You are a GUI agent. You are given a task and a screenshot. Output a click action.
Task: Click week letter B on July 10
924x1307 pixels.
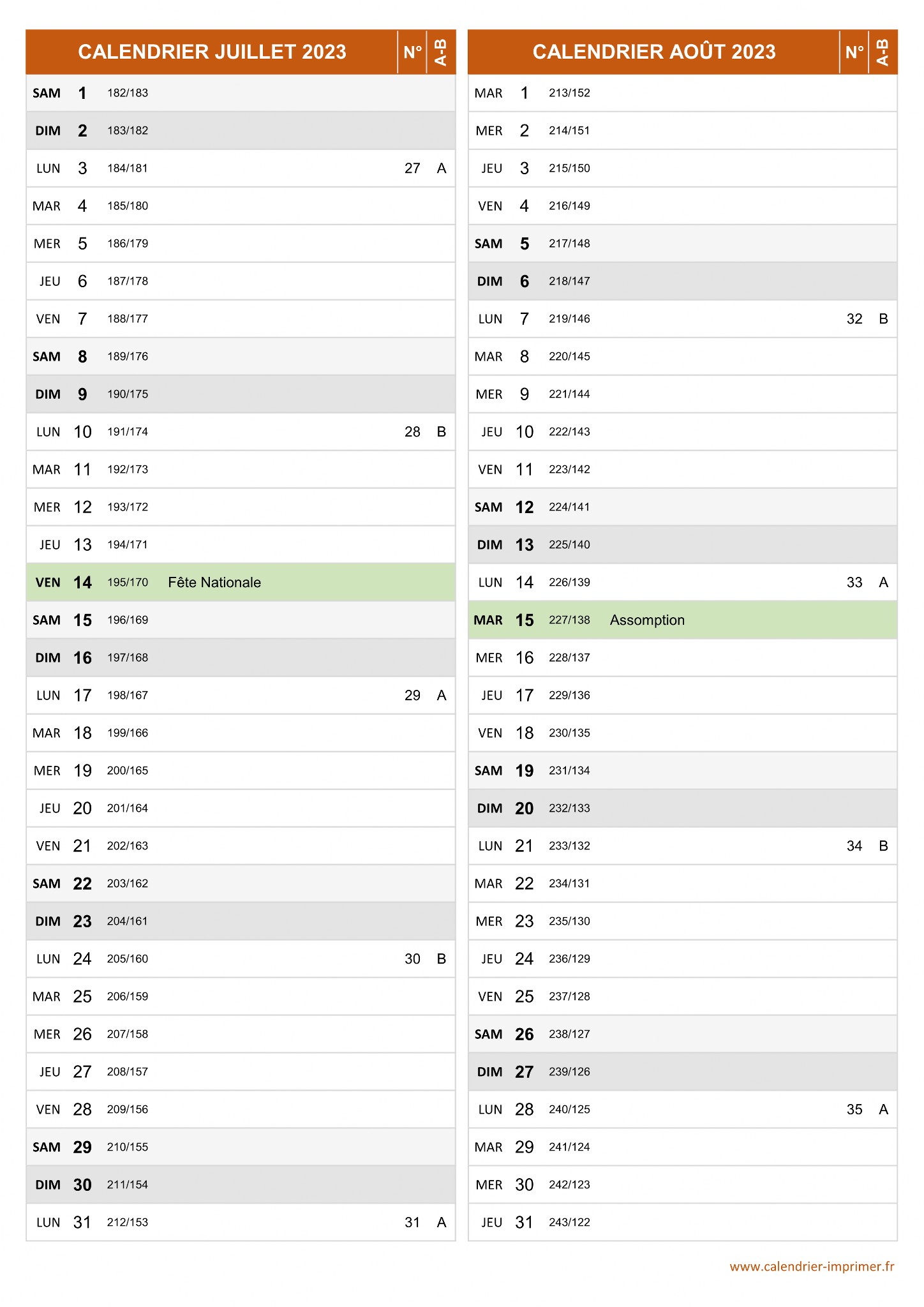coord(441,431)
